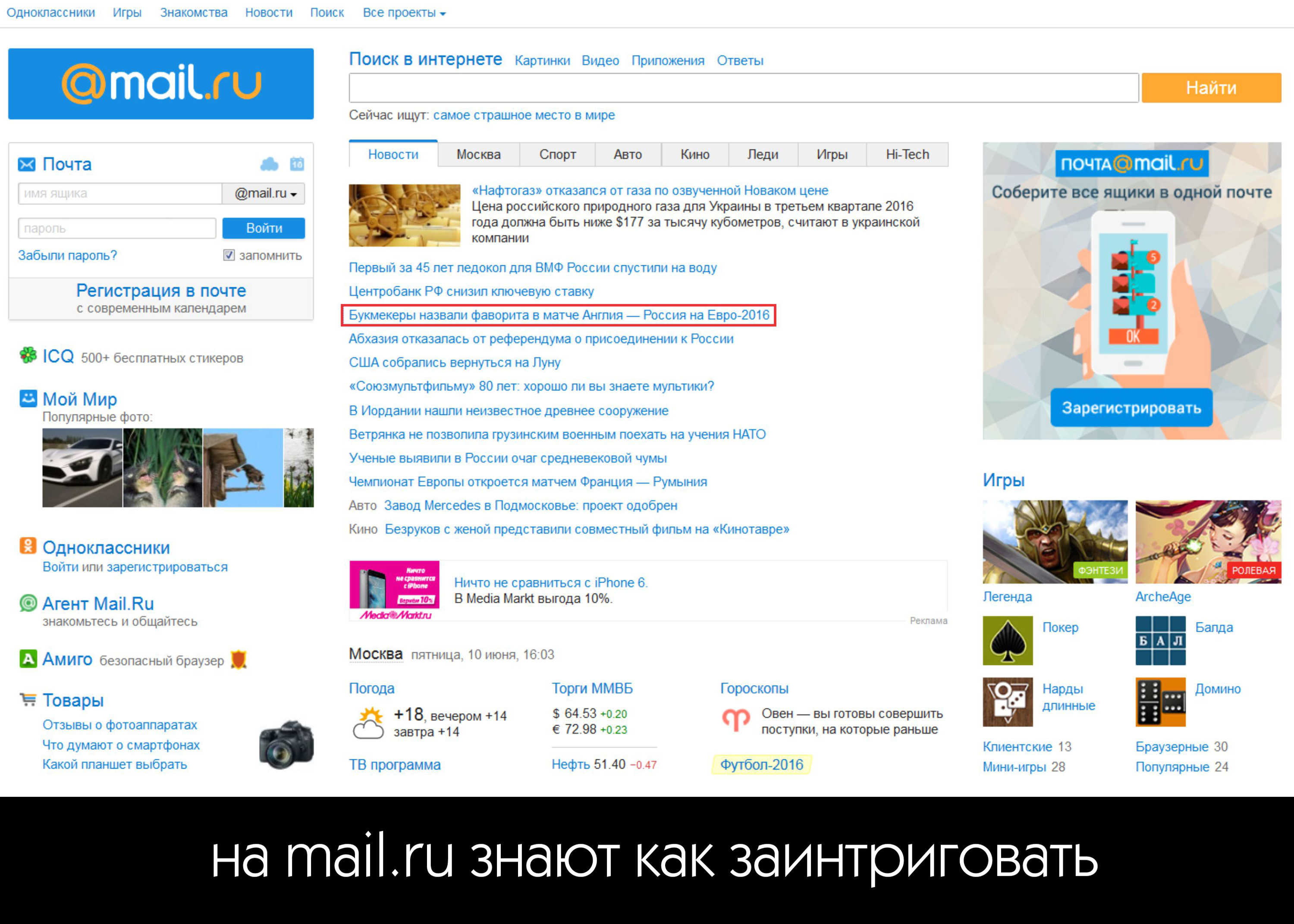Switch to the Спорт tab
This screenshot has width=1294, height=924.
[x=558, y=154]
